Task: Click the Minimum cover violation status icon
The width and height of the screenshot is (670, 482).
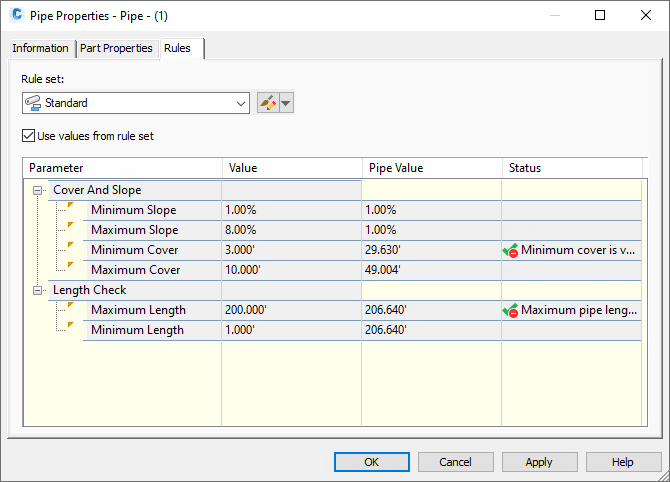Action: [510, 250]
